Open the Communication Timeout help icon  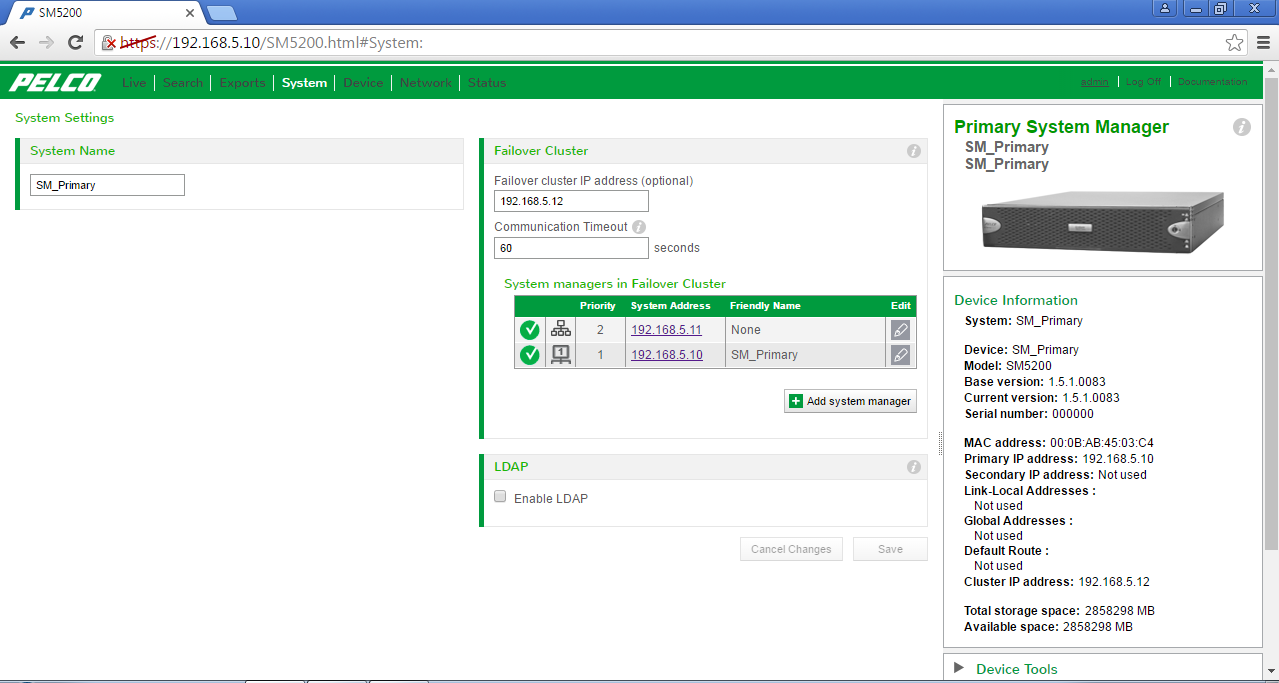[638, 226]
